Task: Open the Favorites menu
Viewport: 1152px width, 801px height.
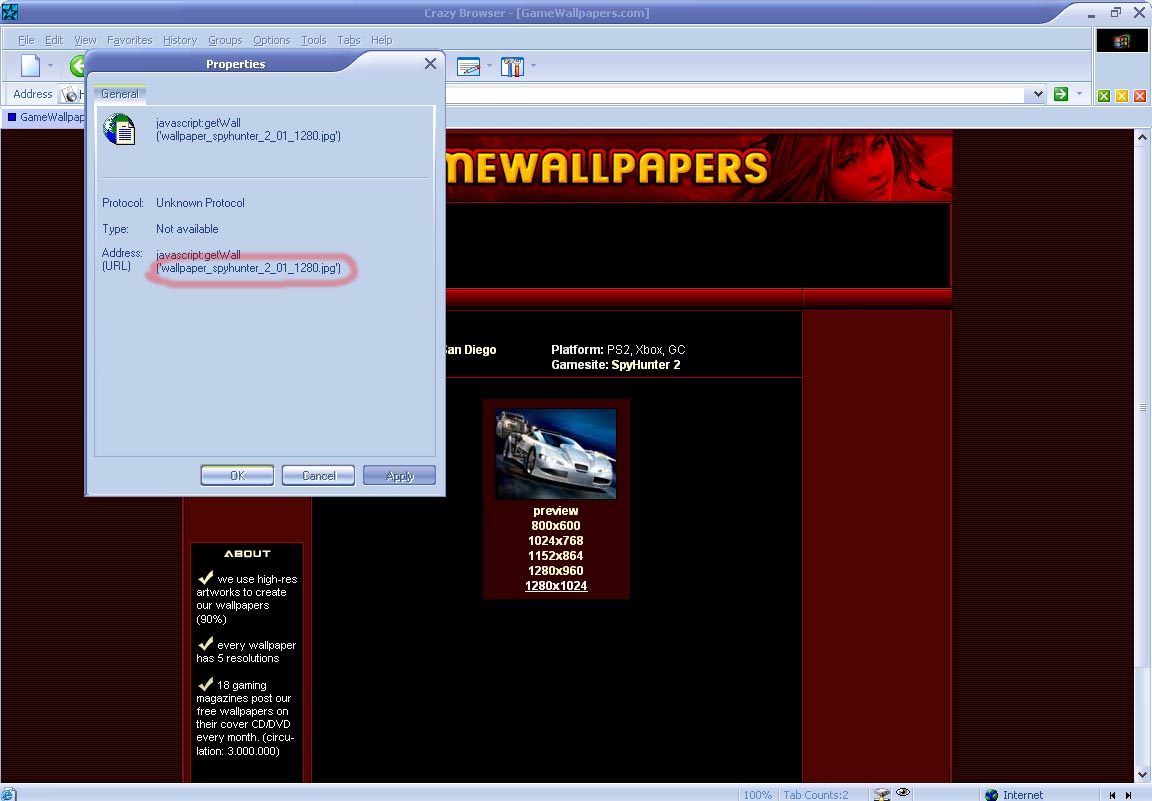Action: pos(129,40)
